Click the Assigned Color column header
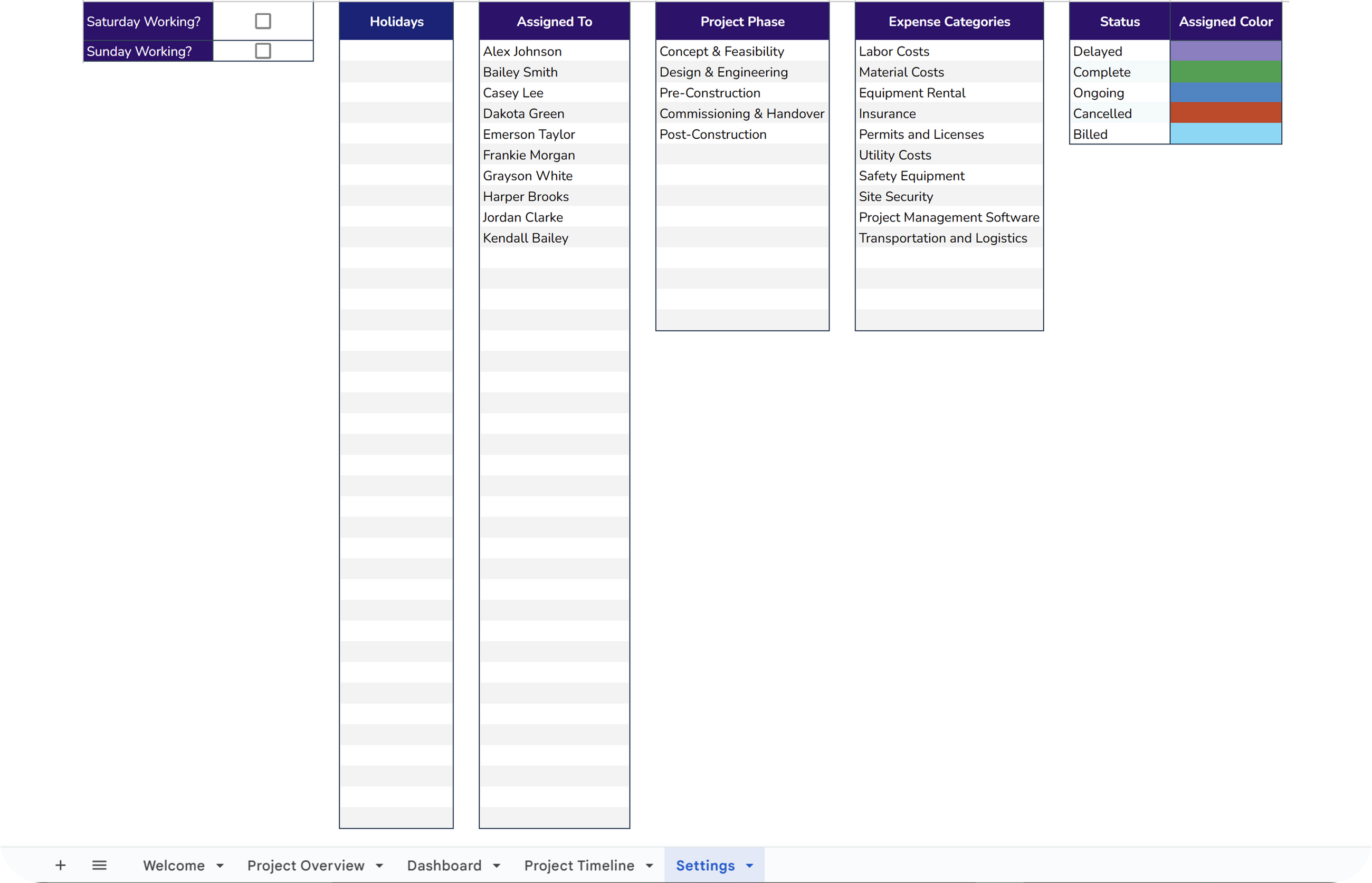 [1226, 21]
